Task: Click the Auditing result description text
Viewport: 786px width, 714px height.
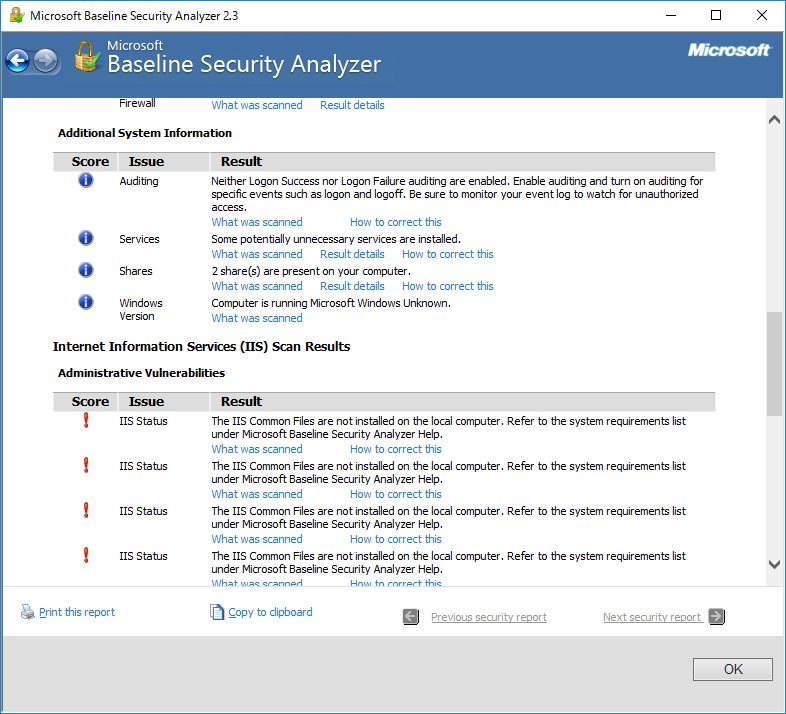Action: click(457, 194)
